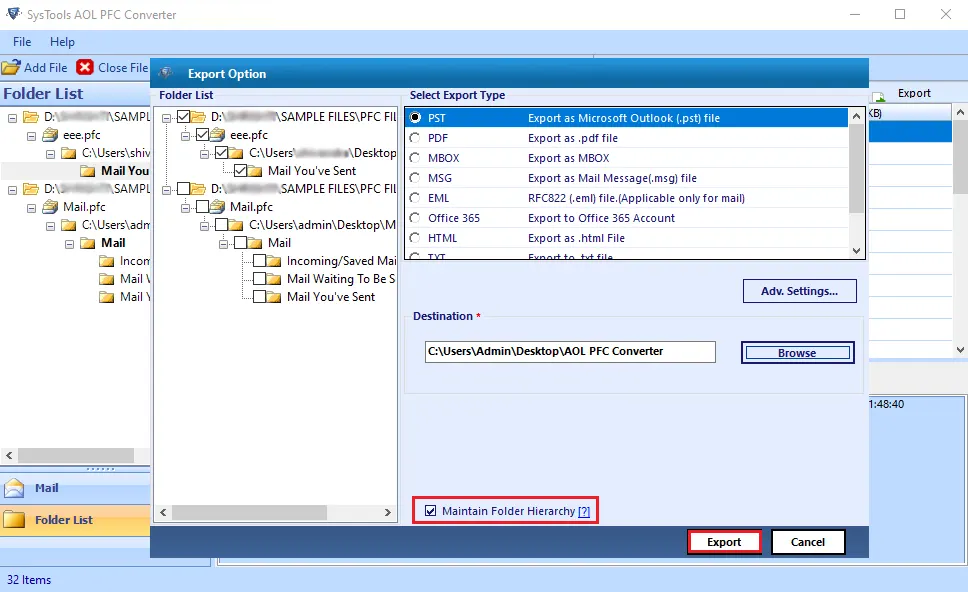968x592 pixels.
Task: Click the highlighted Mail You folder icon
Action: click(88, 171)
